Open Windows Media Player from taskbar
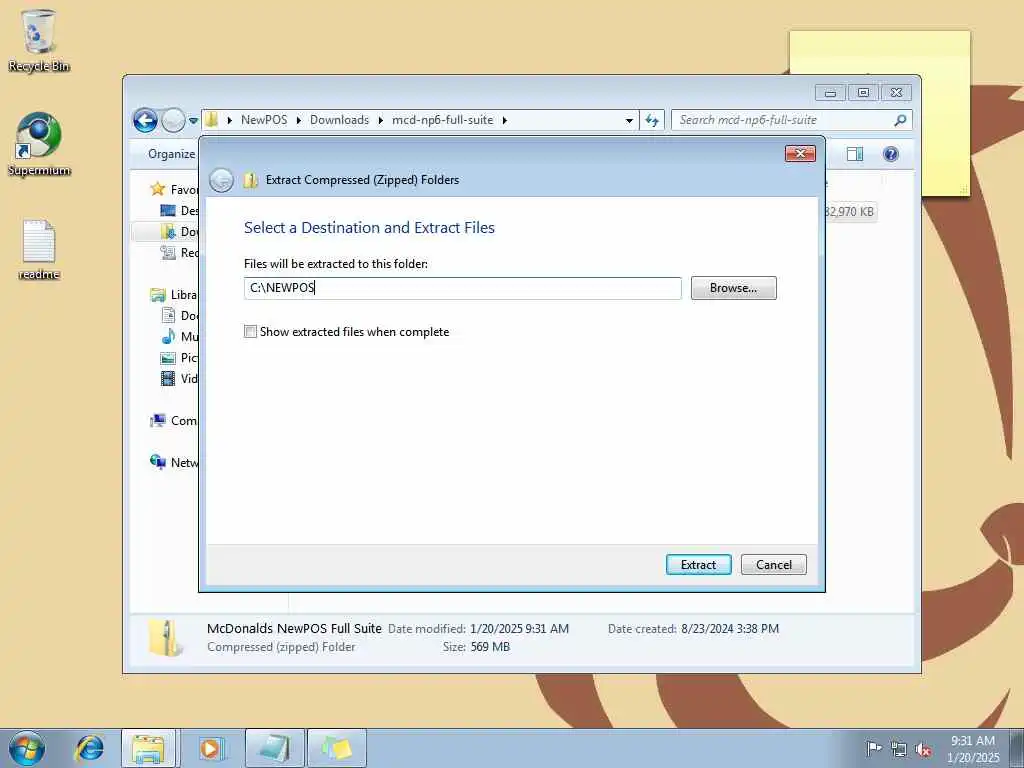The image size is (1024, 768). pyautogui.click(x=210, y=748)
